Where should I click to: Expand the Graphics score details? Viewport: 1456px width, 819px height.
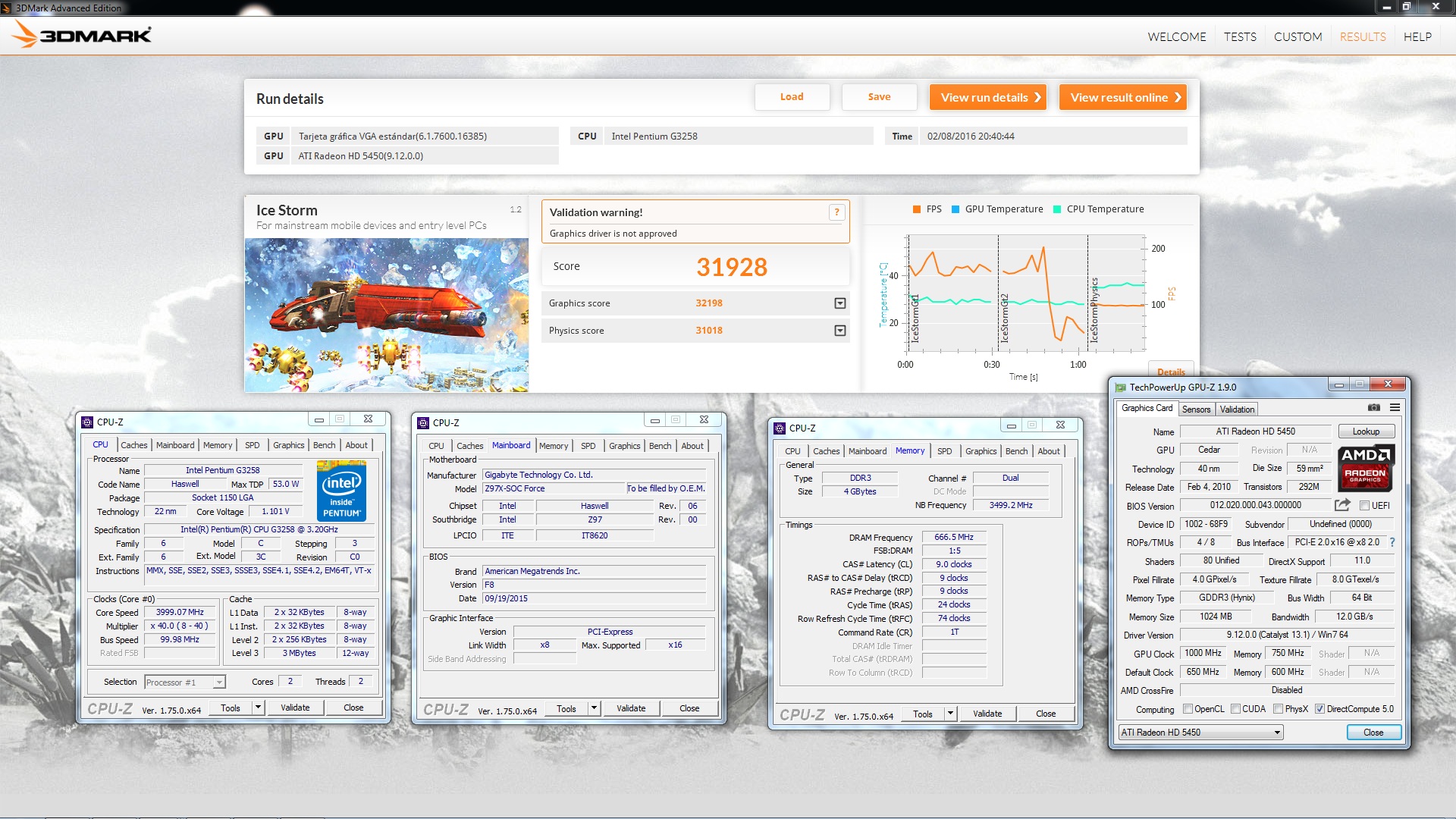point(839,303)
